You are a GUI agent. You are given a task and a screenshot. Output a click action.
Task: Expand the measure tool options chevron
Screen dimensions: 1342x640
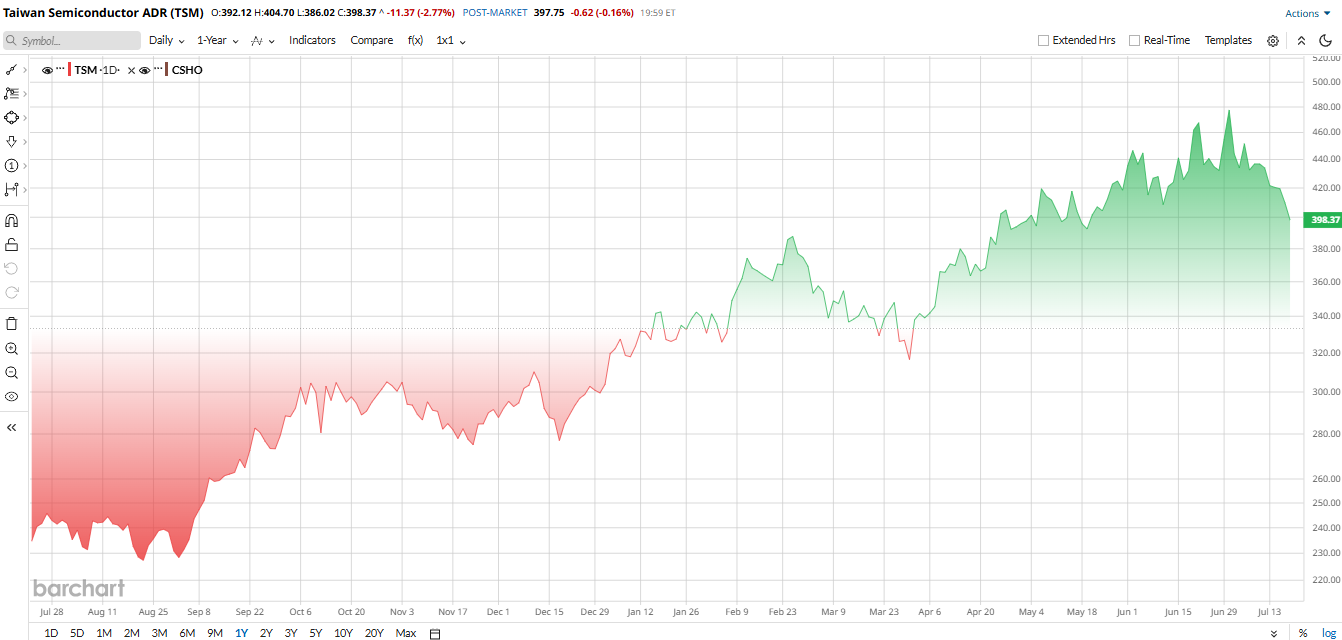pyautogui.click(x=25, y=189)
